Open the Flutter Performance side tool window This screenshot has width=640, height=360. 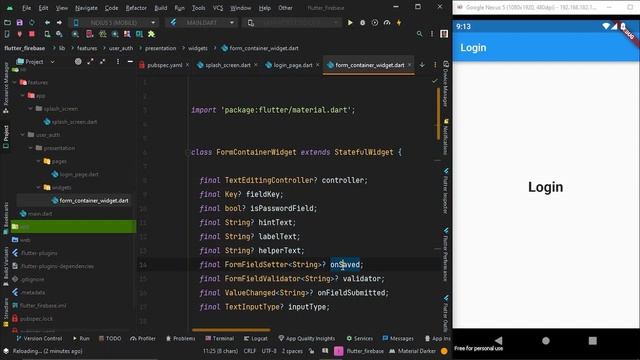[446, 255]
